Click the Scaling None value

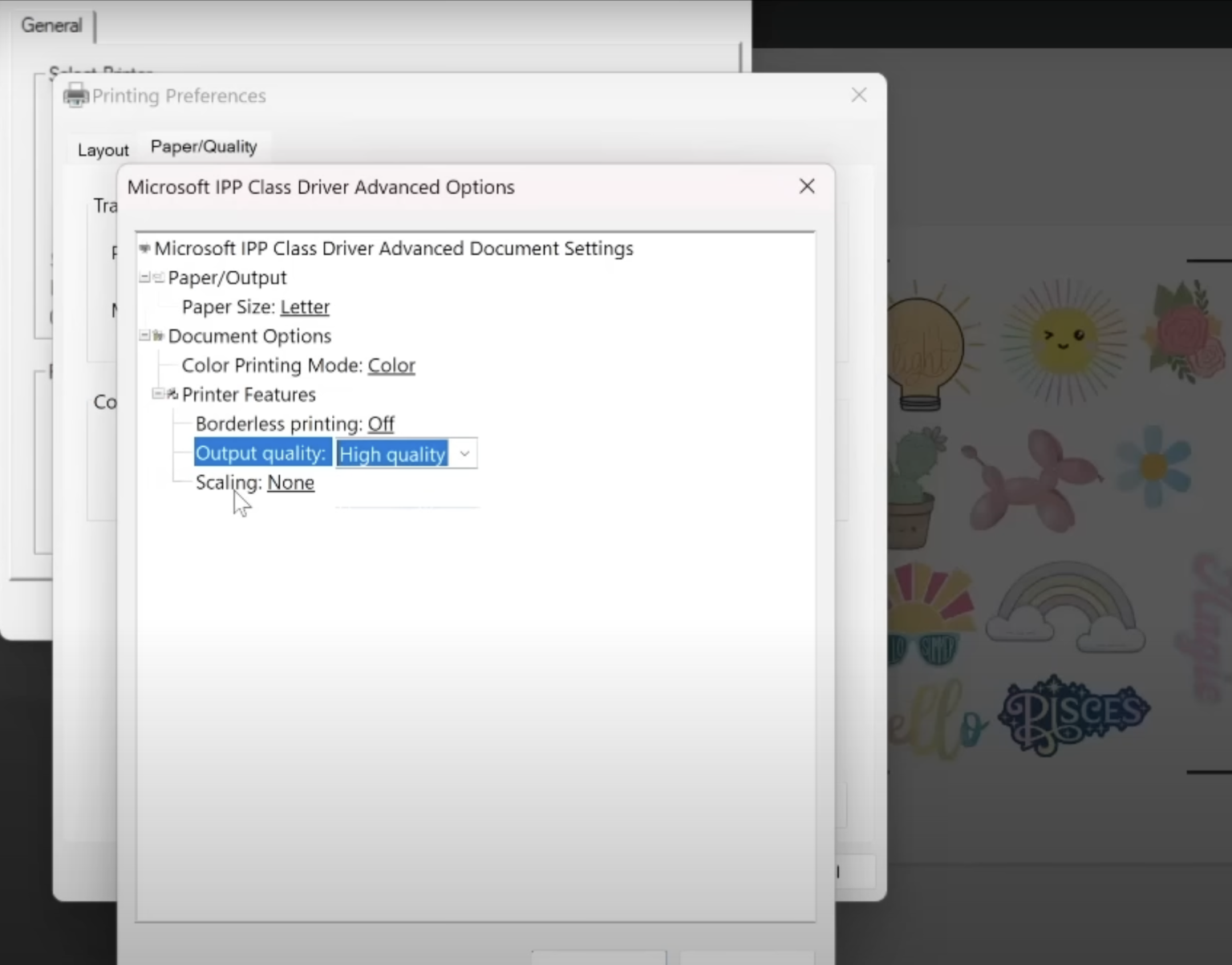coord(290,483)
